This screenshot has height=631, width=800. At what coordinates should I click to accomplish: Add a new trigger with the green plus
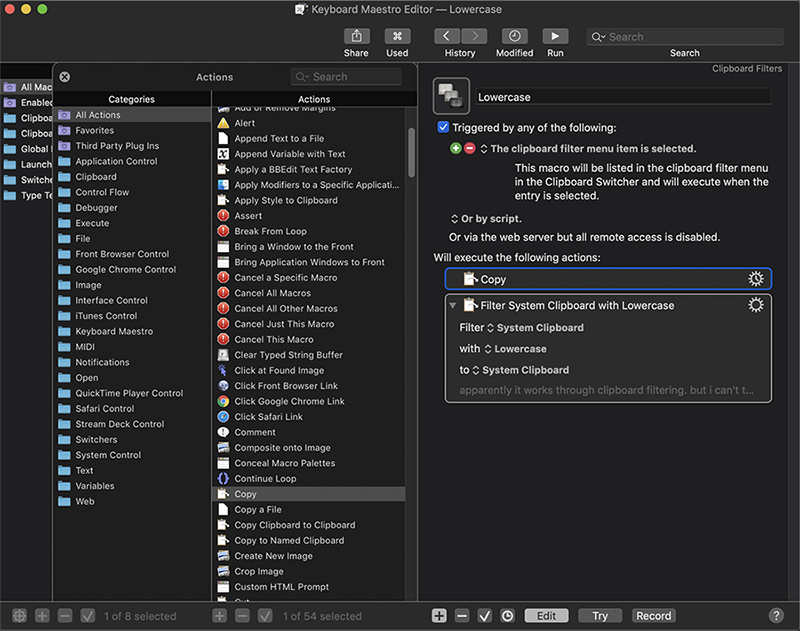click(x=456, y=148)
